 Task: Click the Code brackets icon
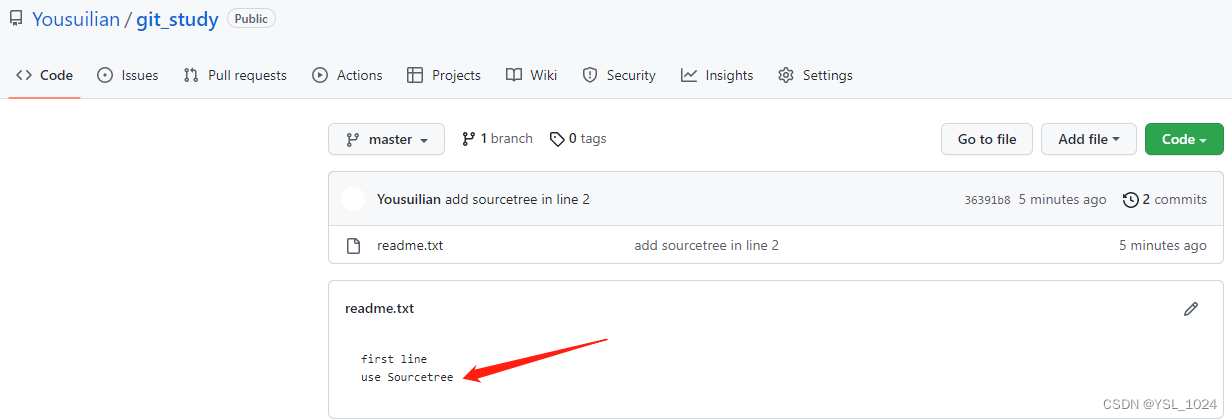click(24, 75)
